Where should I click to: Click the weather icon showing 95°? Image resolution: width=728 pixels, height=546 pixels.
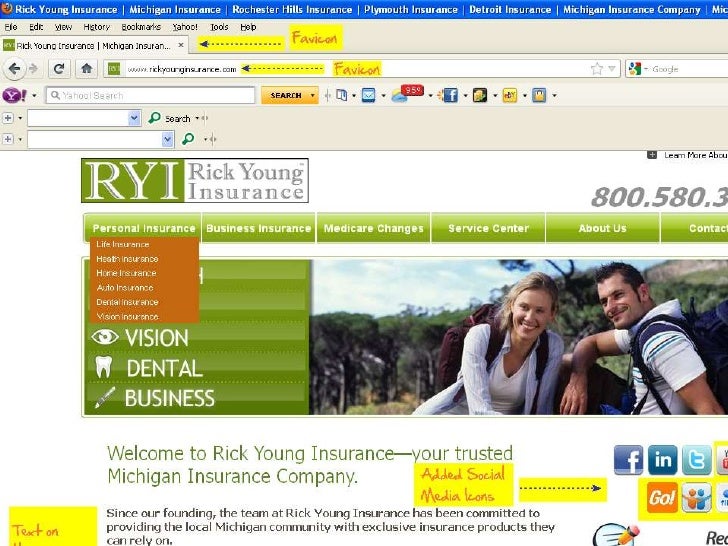click(407, 93)
